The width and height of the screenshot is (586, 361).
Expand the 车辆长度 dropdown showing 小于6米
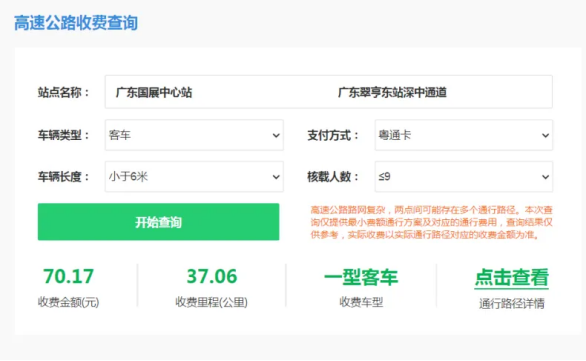coord(194,176)
